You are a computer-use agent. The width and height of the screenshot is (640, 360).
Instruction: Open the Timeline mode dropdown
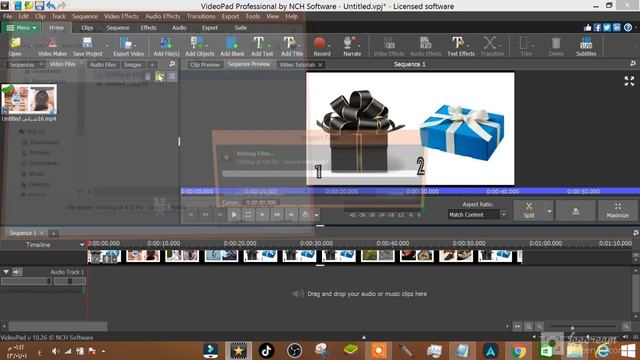pos(82,244)
